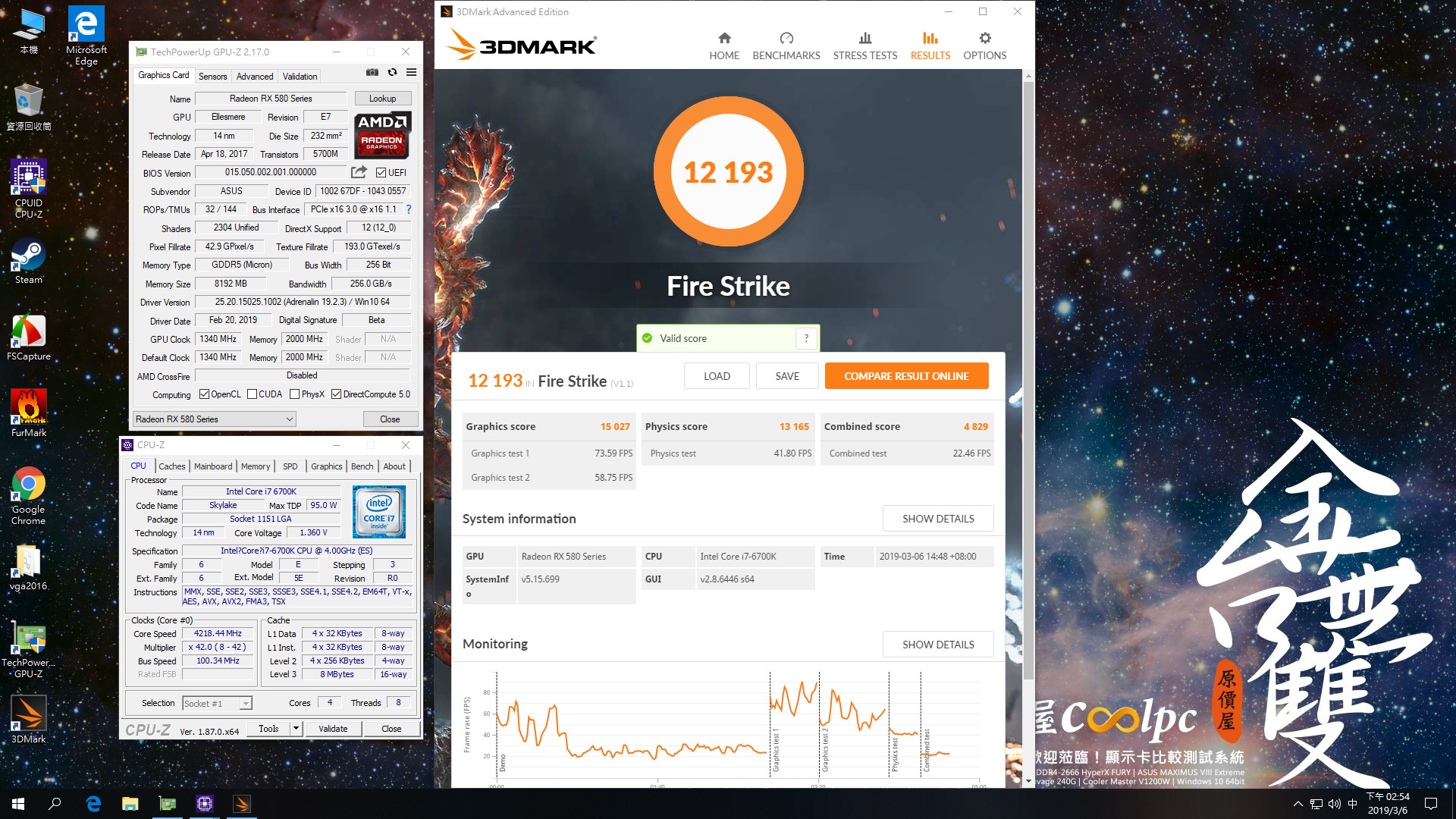Switch to the Caches tab in CPU-Z
1456x819 pixels.
click(x=172, y=466)
